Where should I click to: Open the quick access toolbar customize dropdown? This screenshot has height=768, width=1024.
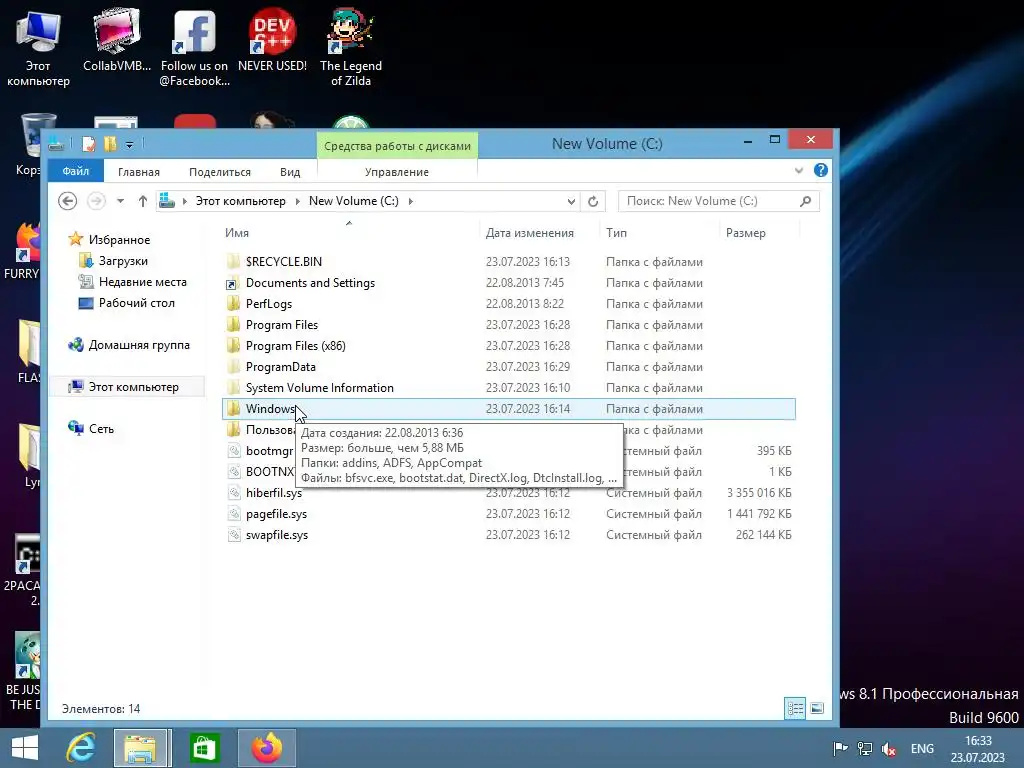tap(129, 144)
